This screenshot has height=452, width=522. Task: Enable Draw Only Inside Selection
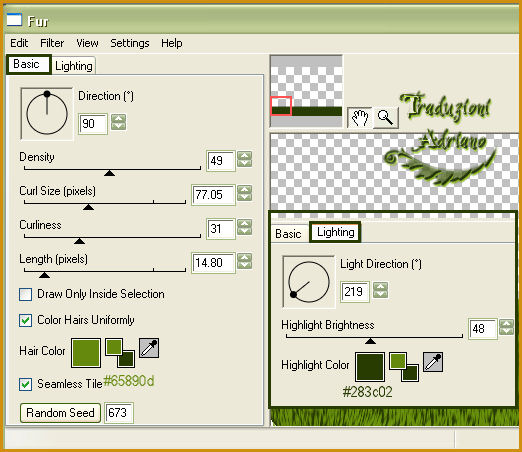tap(26, 295)
